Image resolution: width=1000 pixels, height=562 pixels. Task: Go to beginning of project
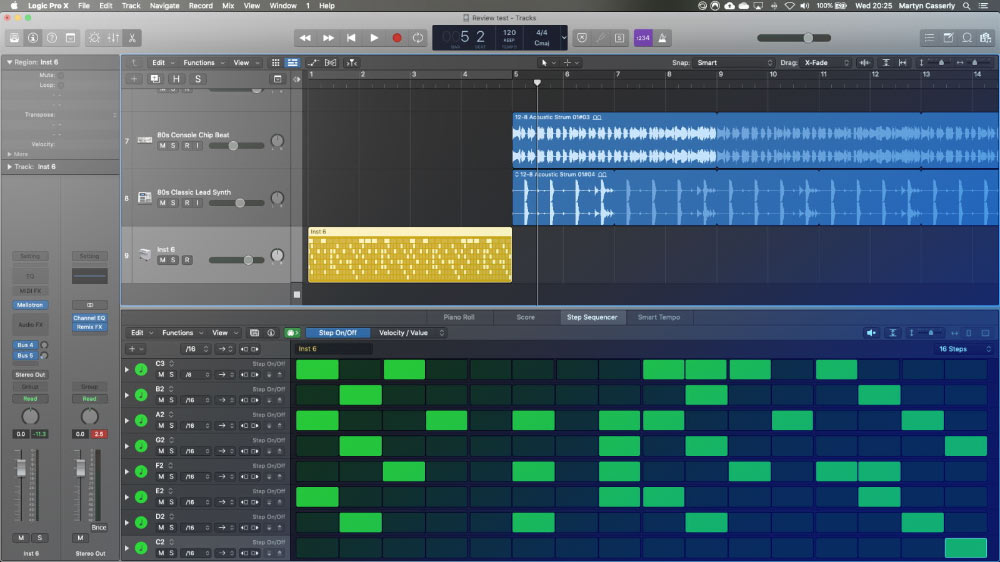pos(351,38)
